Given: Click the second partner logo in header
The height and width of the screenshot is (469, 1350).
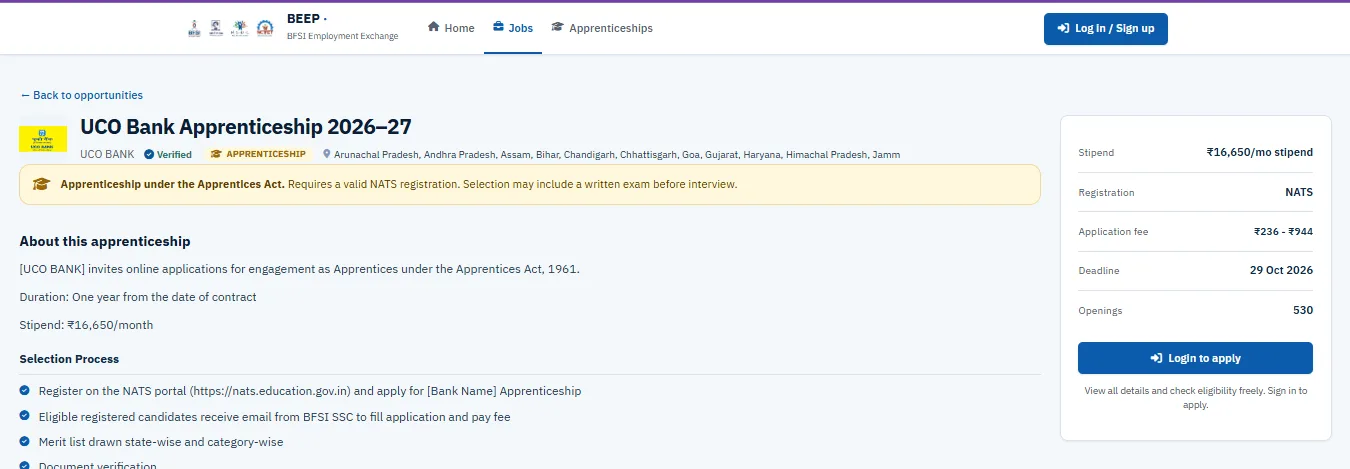Looking at the screenshot, I should 217,28.
